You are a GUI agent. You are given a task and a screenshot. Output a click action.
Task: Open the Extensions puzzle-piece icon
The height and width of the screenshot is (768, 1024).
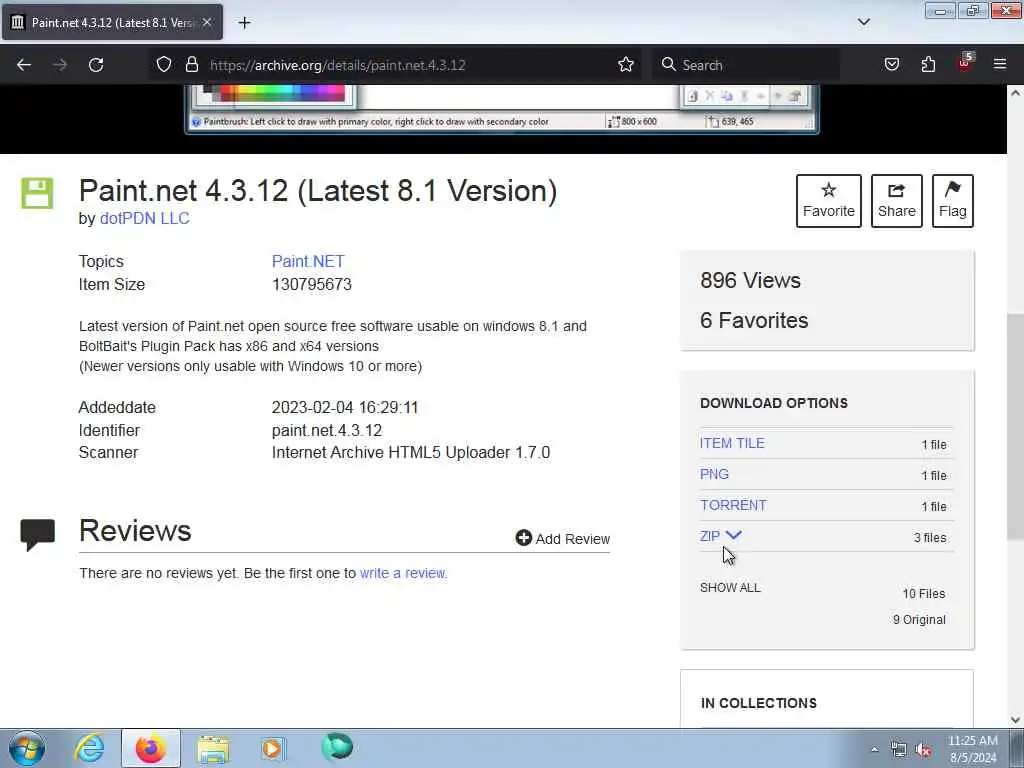[928, 65]
